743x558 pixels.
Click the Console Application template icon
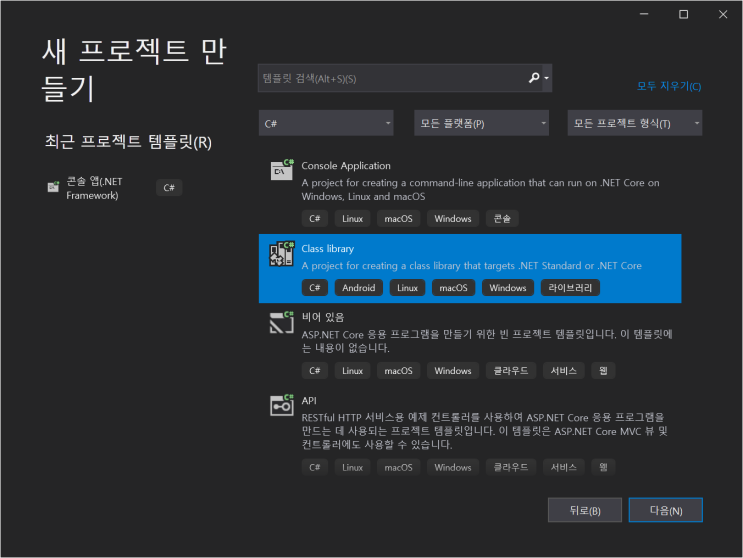click(282, 170)
